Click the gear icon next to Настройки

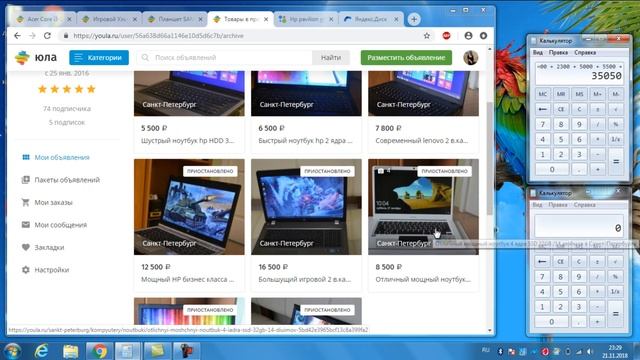pos(26,269)
